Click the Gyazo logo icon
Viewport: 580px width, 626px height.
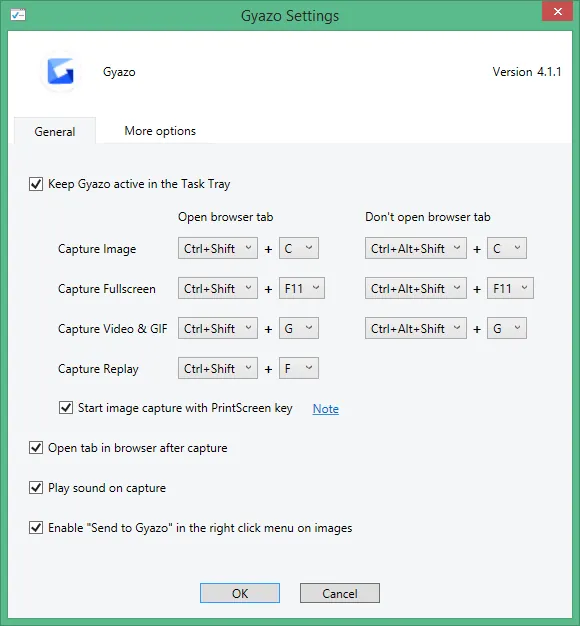click(61, 72)
